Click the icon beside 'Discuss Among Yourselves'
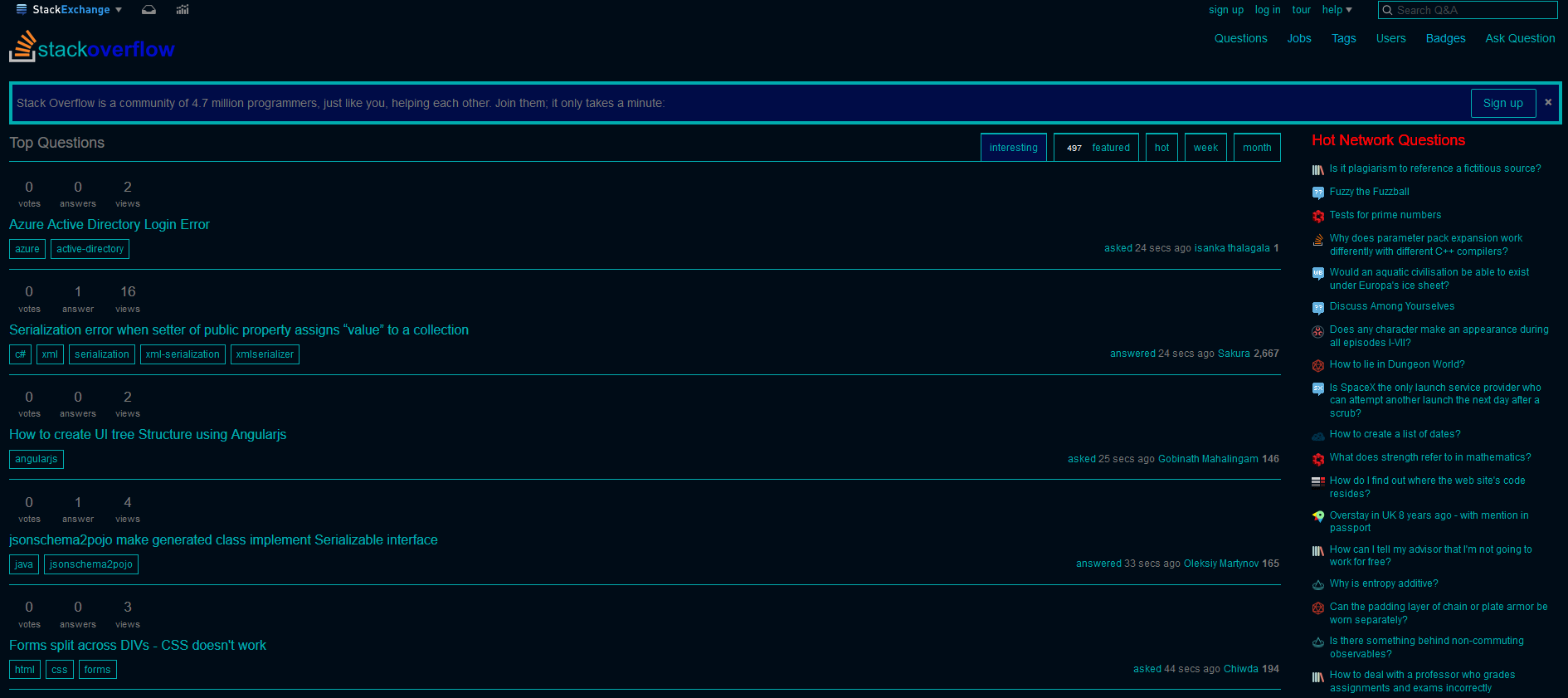Screen dimensions: 1568x698 pyautogui.click(x=1317, y=308)
